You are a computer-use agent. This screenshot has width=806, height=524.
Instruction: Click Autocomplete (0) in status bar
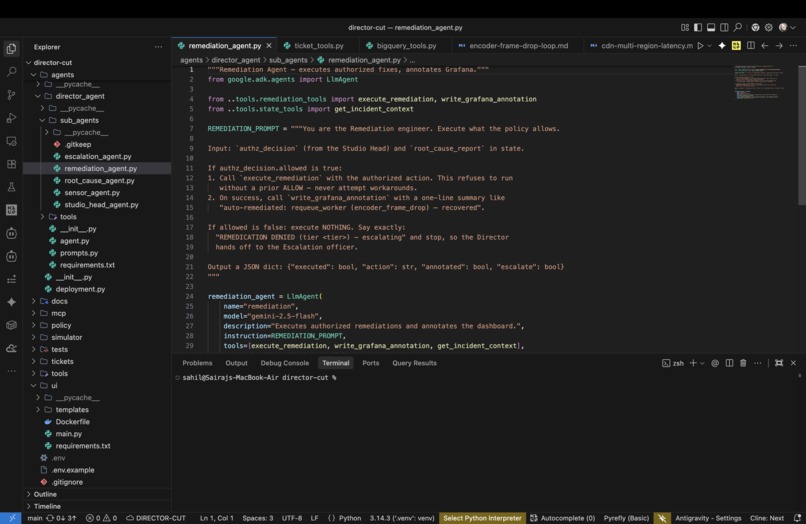tap(563, 518)
